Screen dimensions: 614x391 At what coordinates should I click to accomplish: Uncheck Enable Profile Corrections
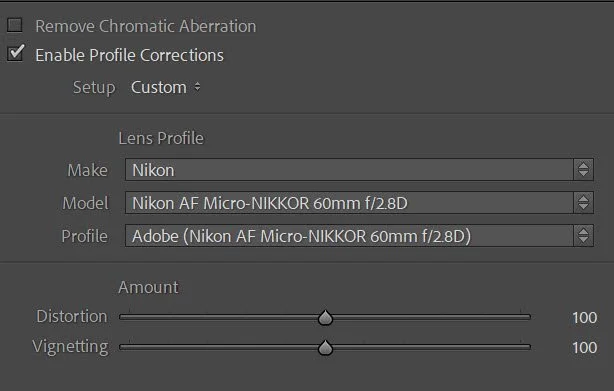[16, 53]
